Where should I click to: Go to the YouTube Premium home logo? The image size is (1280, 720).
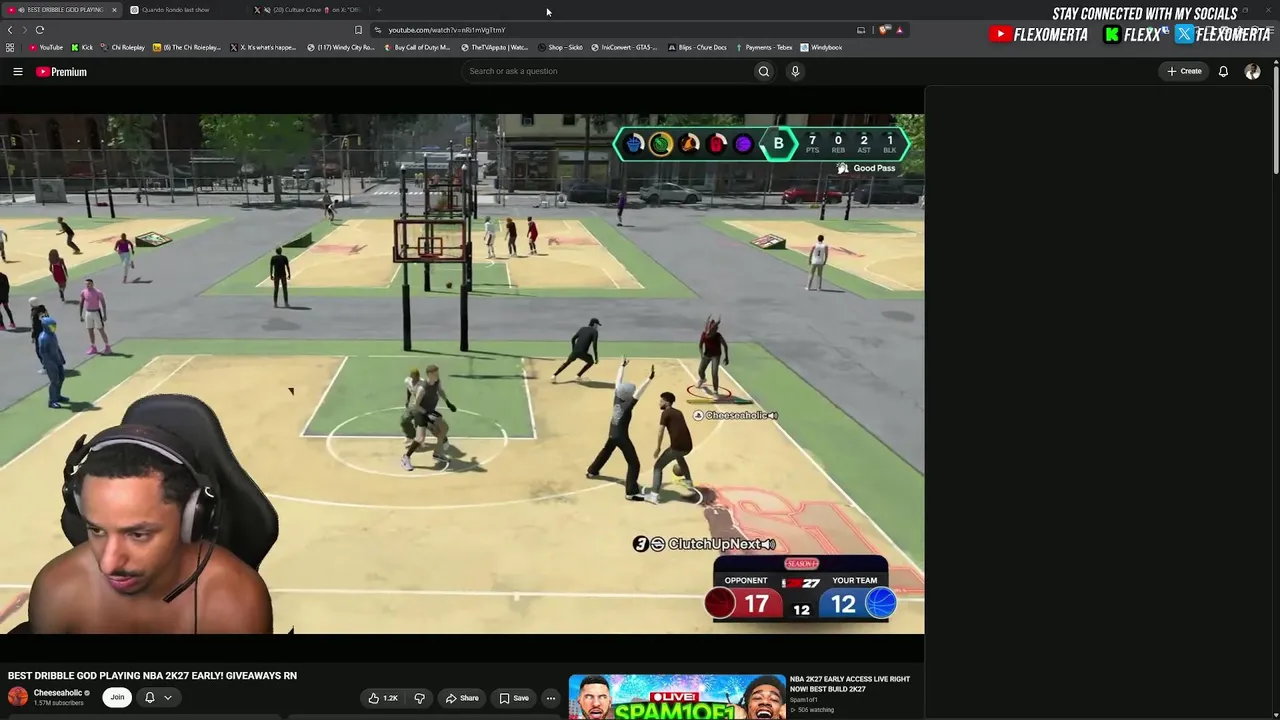point(62,72)
